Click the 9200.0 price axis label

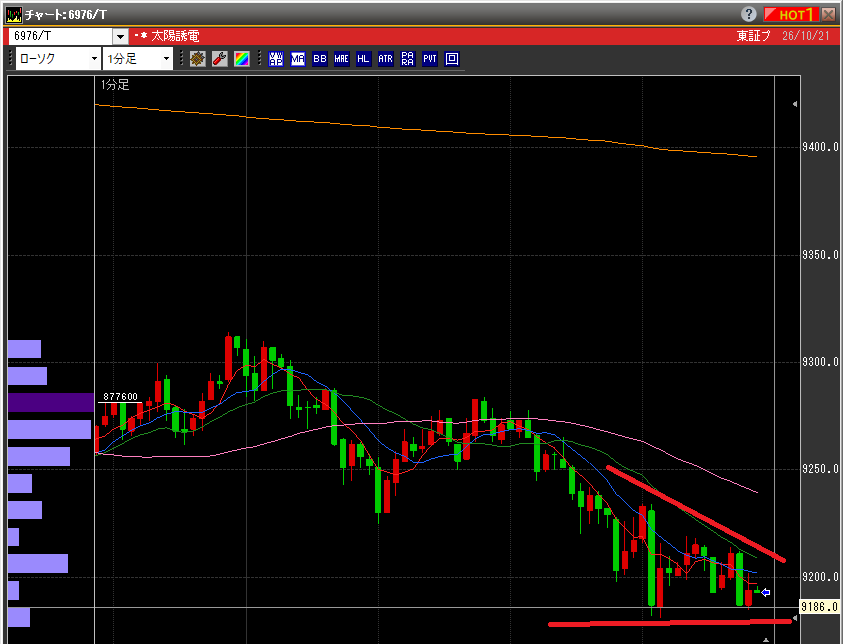coord(820,577)
